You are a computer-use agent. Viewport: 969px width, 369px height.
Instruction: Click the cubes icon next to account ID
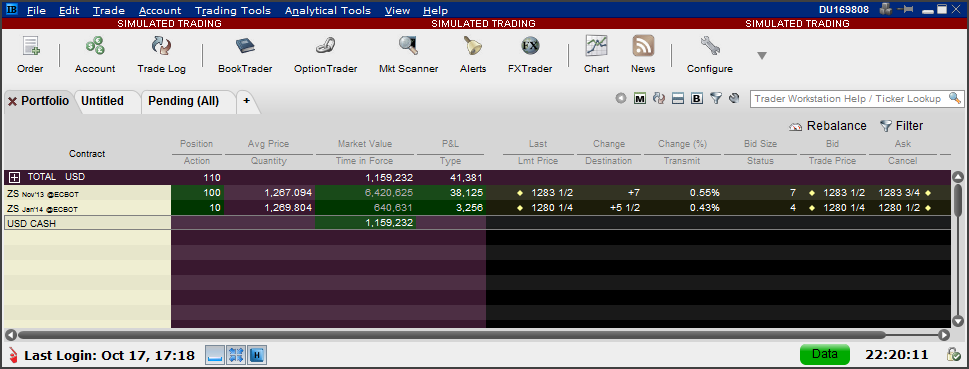tap(887, 10)
